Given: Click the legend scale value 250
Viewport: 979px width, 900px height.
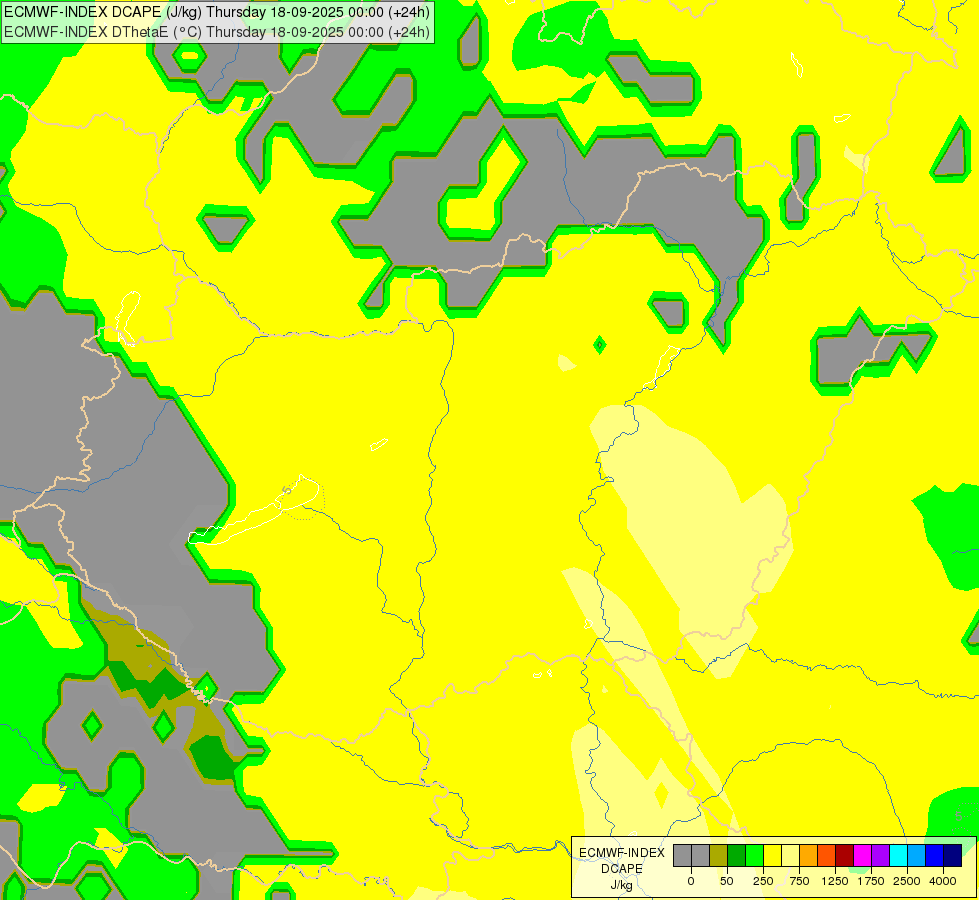Looking at the screenshot, I should [763, 881].
